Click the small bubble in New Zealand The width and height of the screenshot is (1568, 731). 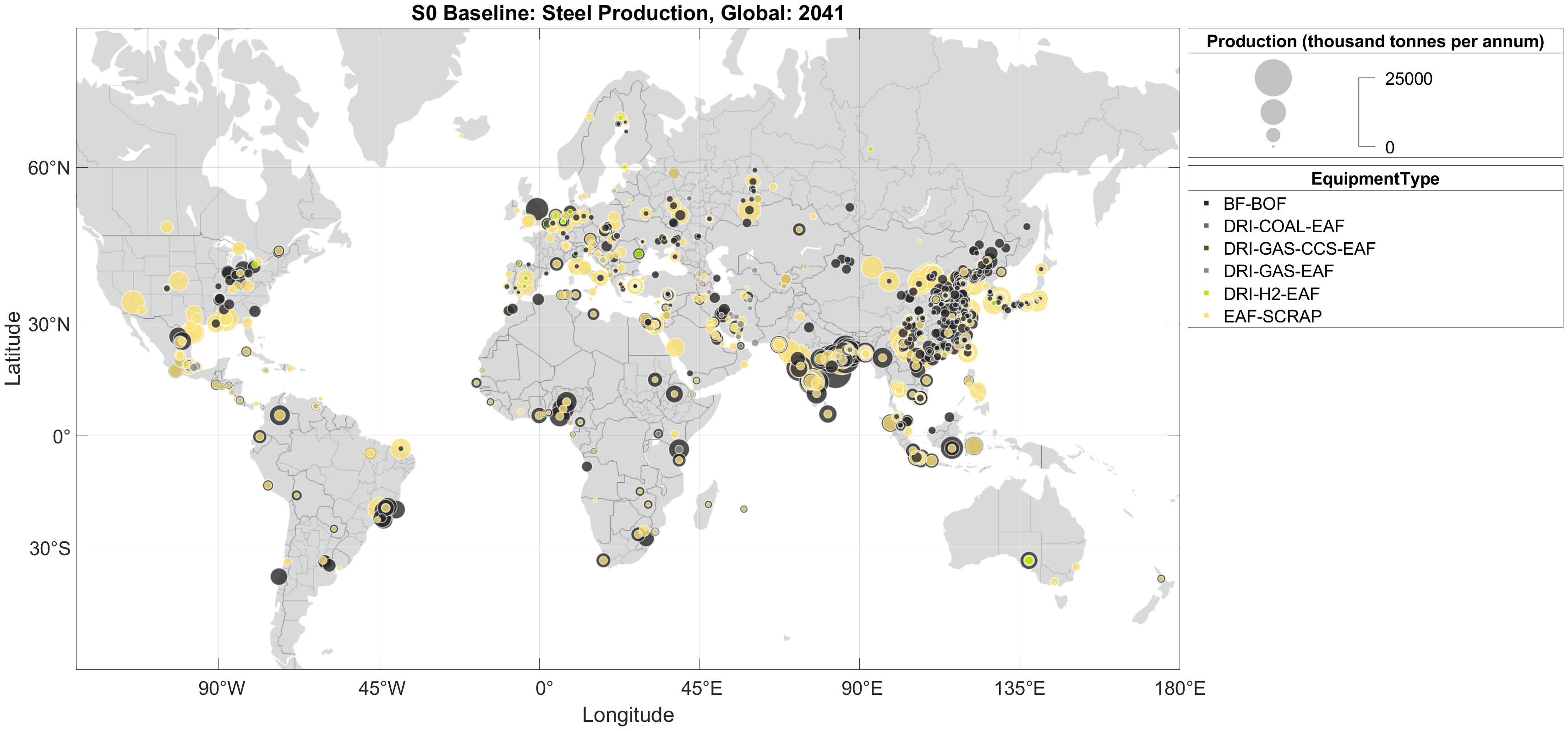click(x=1161, y=579)
